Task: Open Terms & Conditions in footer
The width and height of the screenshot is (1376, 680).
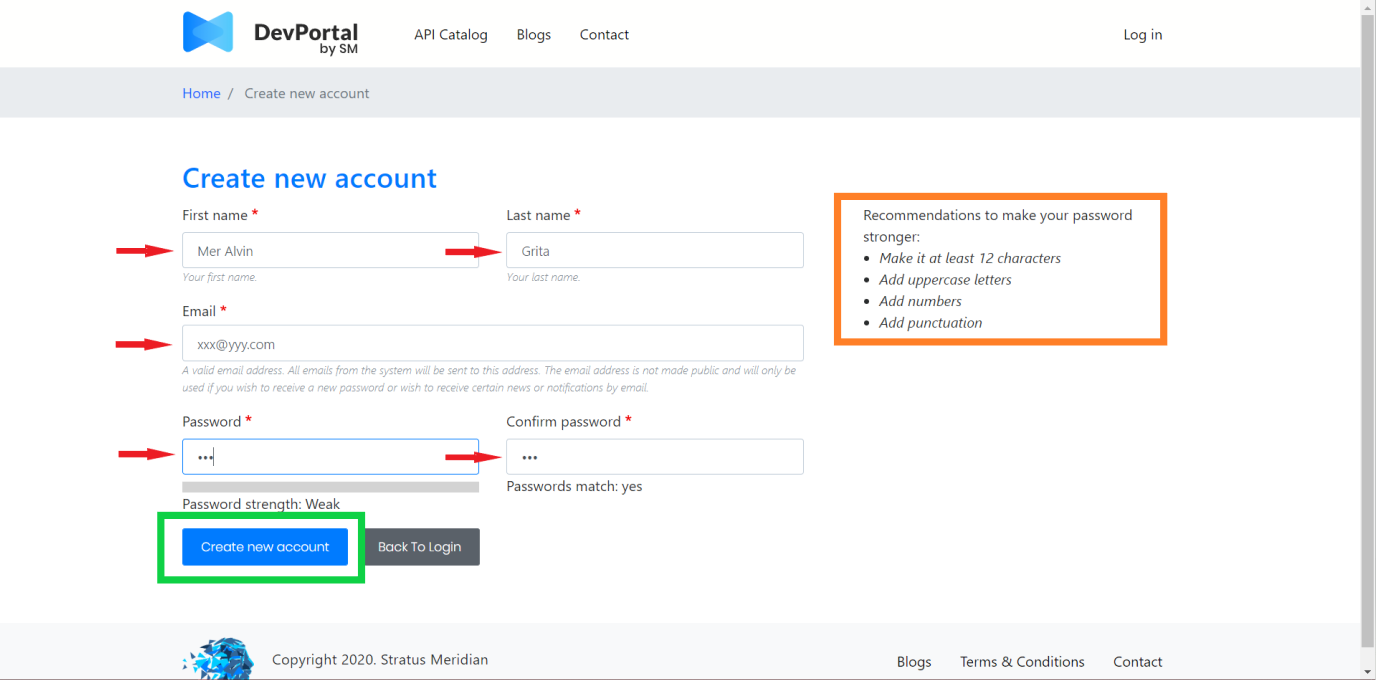Action: (x=1022, y=662)
